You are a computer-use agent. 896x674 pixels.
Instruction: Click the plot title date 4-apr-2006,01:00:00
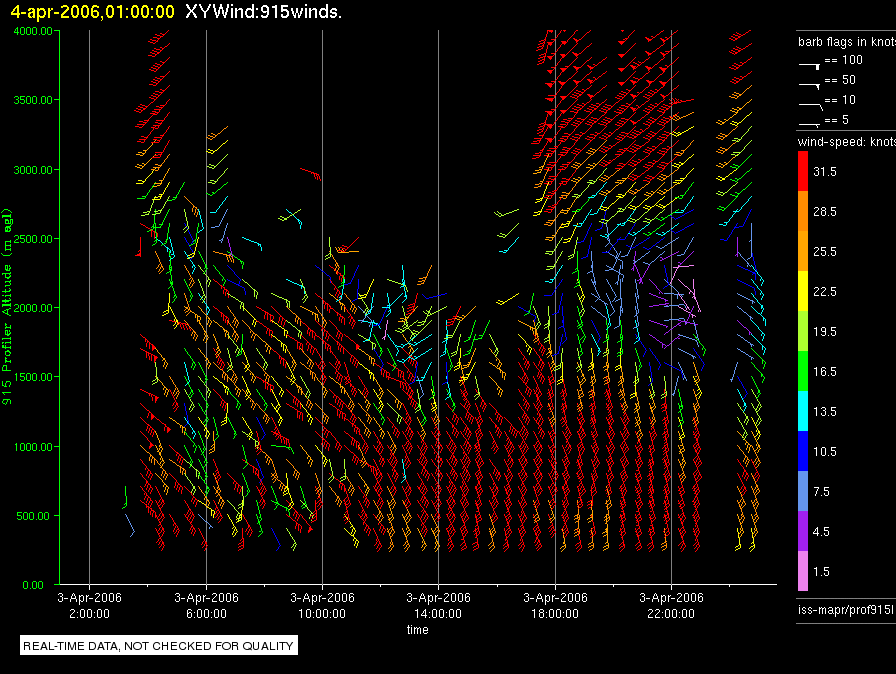click(x=92, y=11)
